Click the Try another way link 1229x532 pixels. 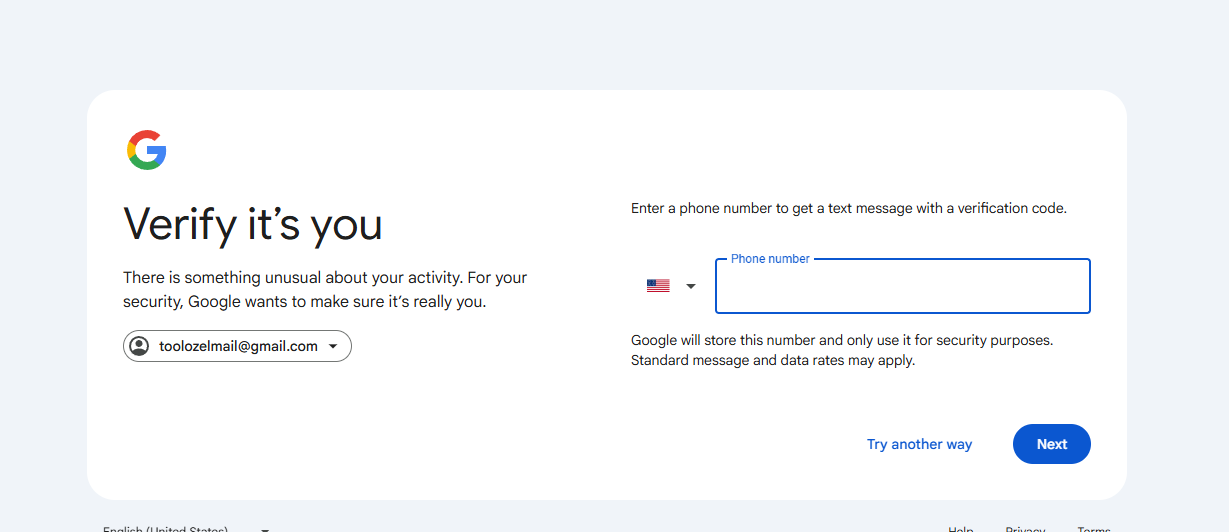click(919, 444)
